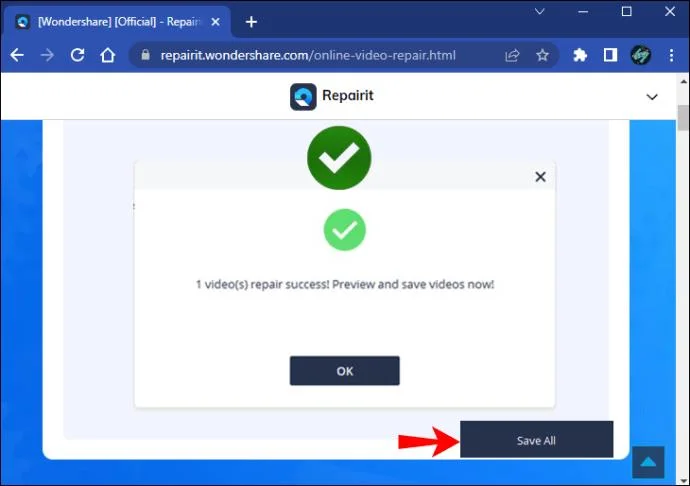Image resolution: width=690 pixels, height=486 pixels.
Task: Select the Wondershare Repairit tab
Action: point(117,22)
